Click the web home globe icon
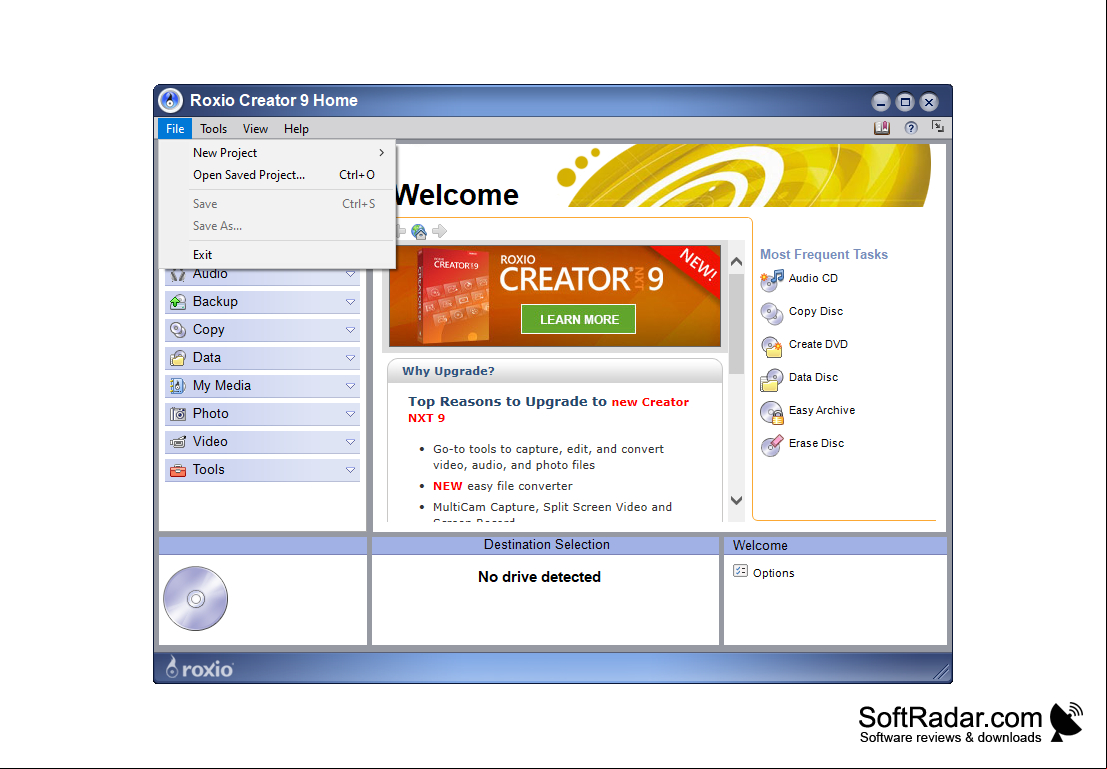The image size is (1107, 769). point(419,231)
